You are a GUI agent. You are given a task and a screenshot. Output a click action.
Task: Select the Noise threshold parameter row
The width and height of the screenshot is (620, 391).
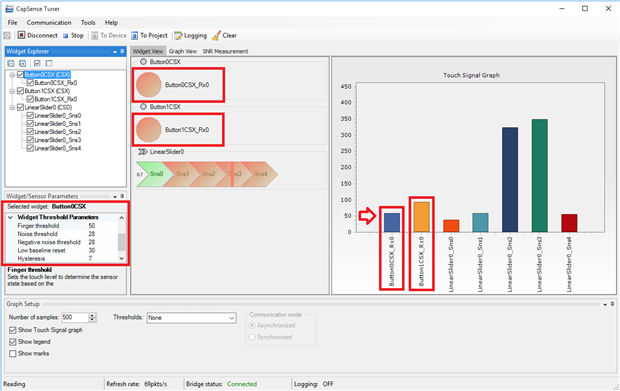click(62, 234)
